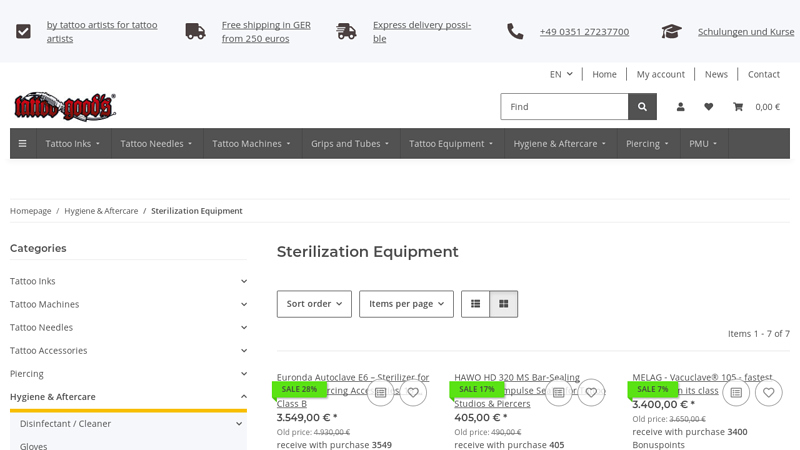Switch to list view layout
The width and height of the screenshot is (800, 450).
[x=476, y=304]
